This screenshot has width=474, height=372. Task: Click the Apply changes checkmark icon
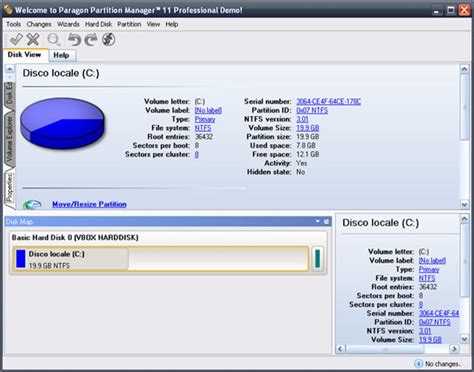(16, 39)
